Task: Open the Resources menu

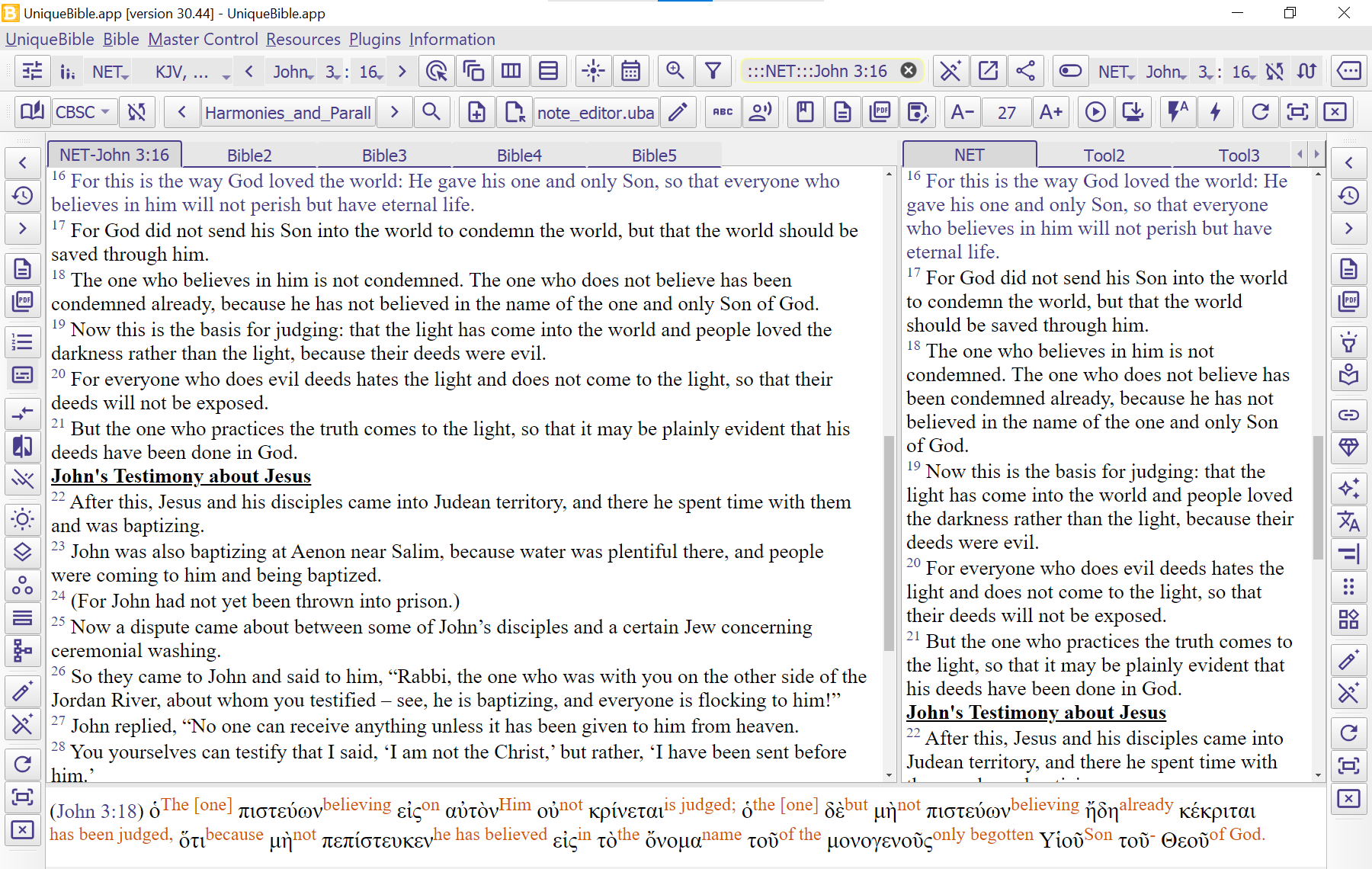Action: coord(303,39)
